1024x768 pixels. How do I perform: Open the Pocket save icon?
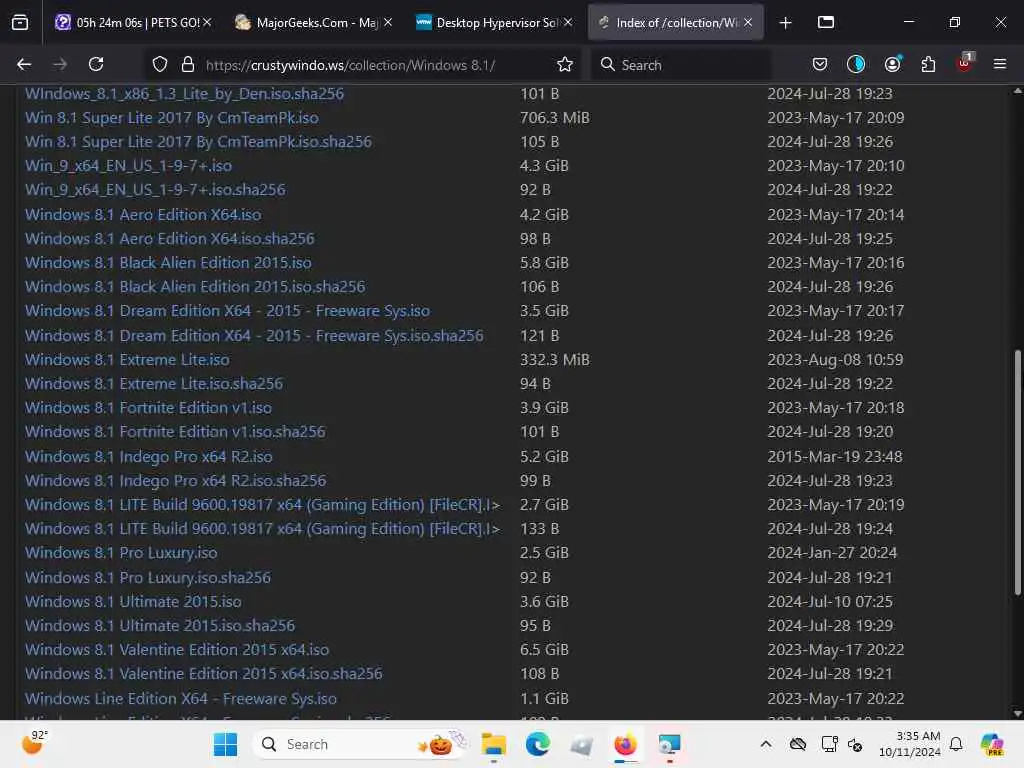click(x=820, y=65)
